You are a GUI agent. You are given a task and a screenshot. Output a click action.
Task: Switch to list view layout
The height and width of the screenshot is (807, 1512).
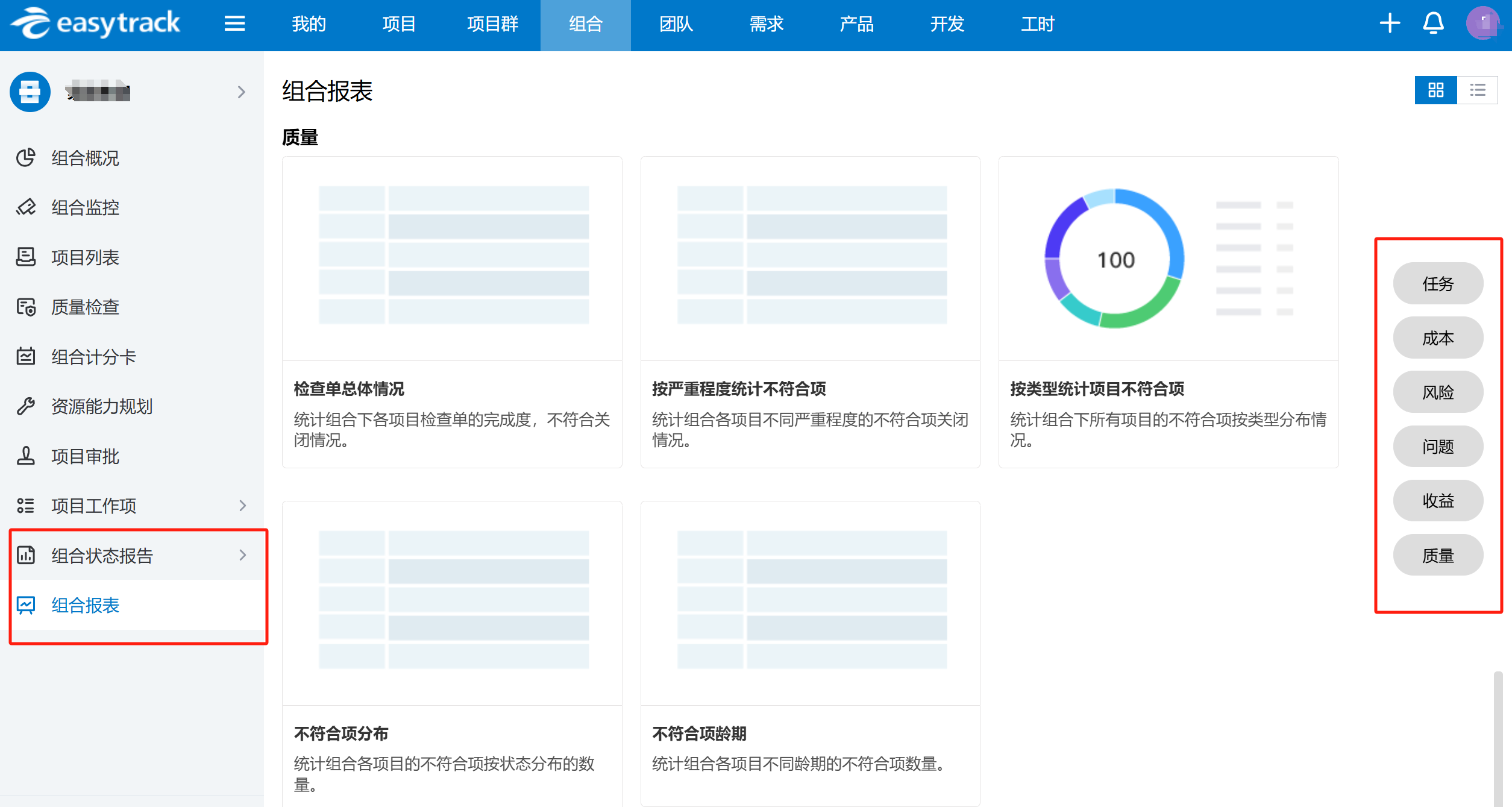click(x=1478, y=90)
